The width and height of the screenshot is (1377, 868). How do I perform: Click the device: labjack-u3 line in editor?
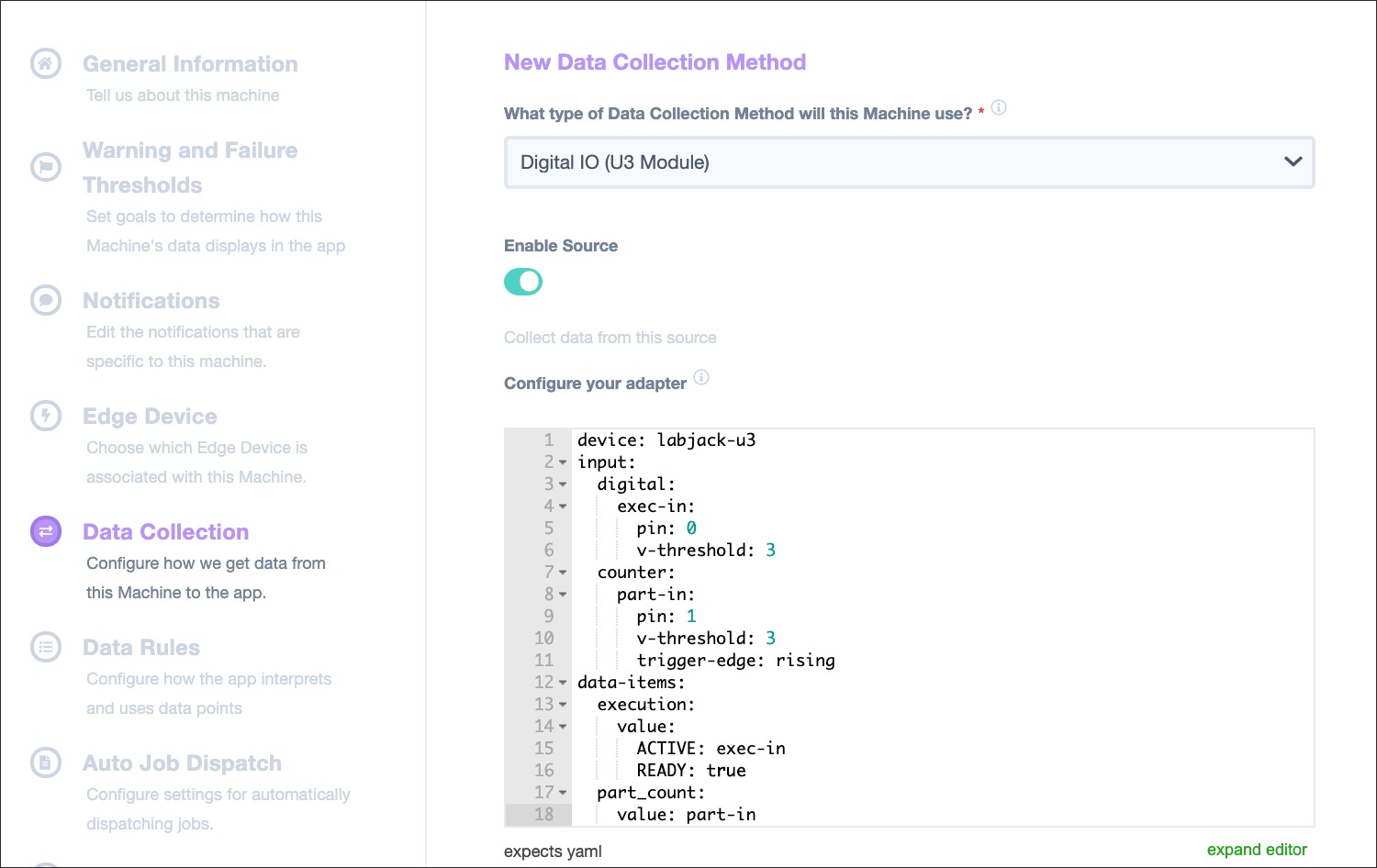(666, 440)
